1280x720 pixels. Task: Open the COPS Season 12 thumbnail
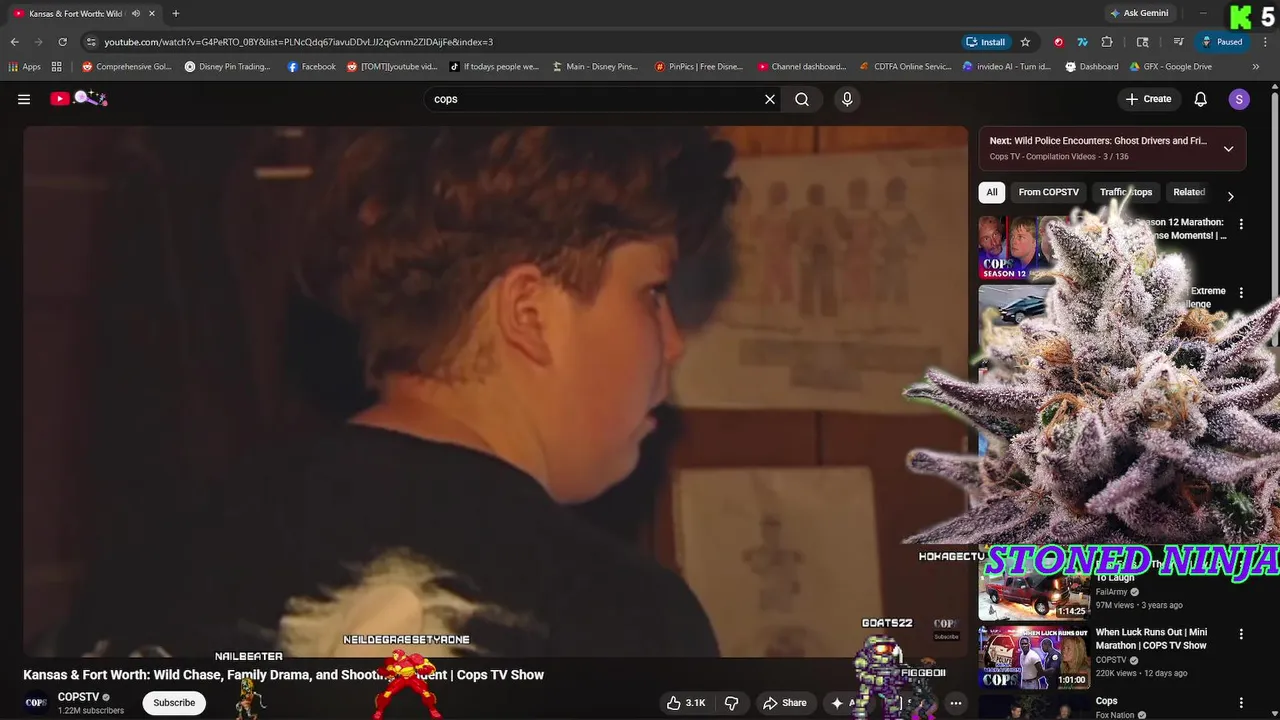point(1022,247)
